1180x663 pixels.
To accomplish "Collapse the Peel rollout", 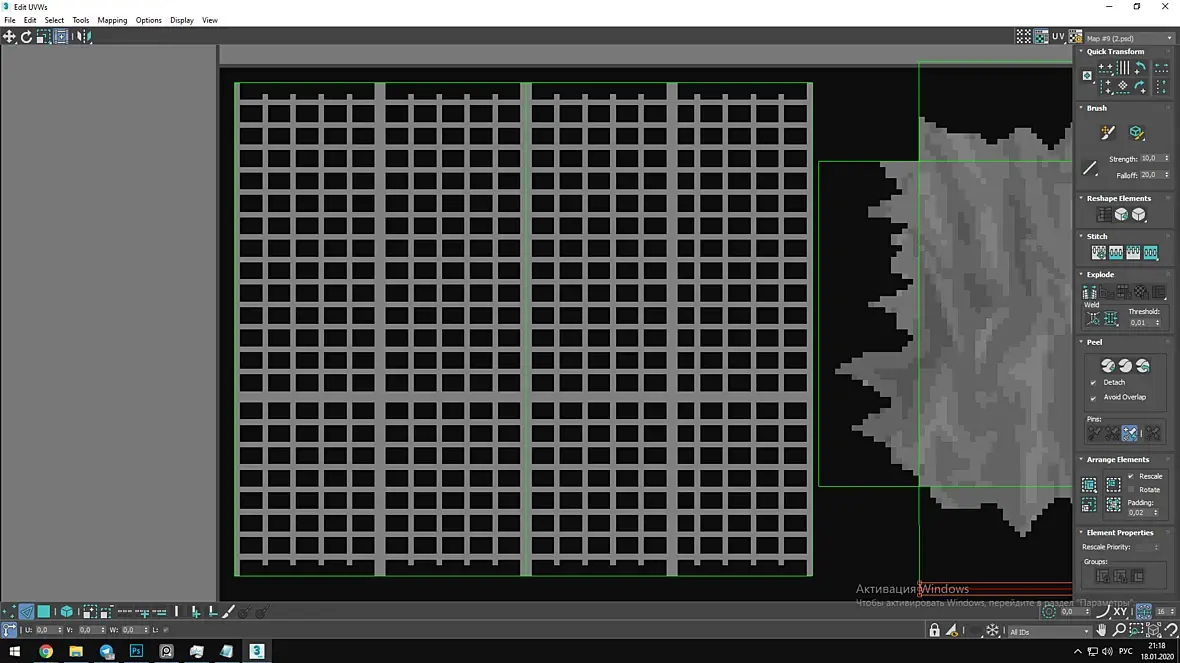I will 1081,342.
